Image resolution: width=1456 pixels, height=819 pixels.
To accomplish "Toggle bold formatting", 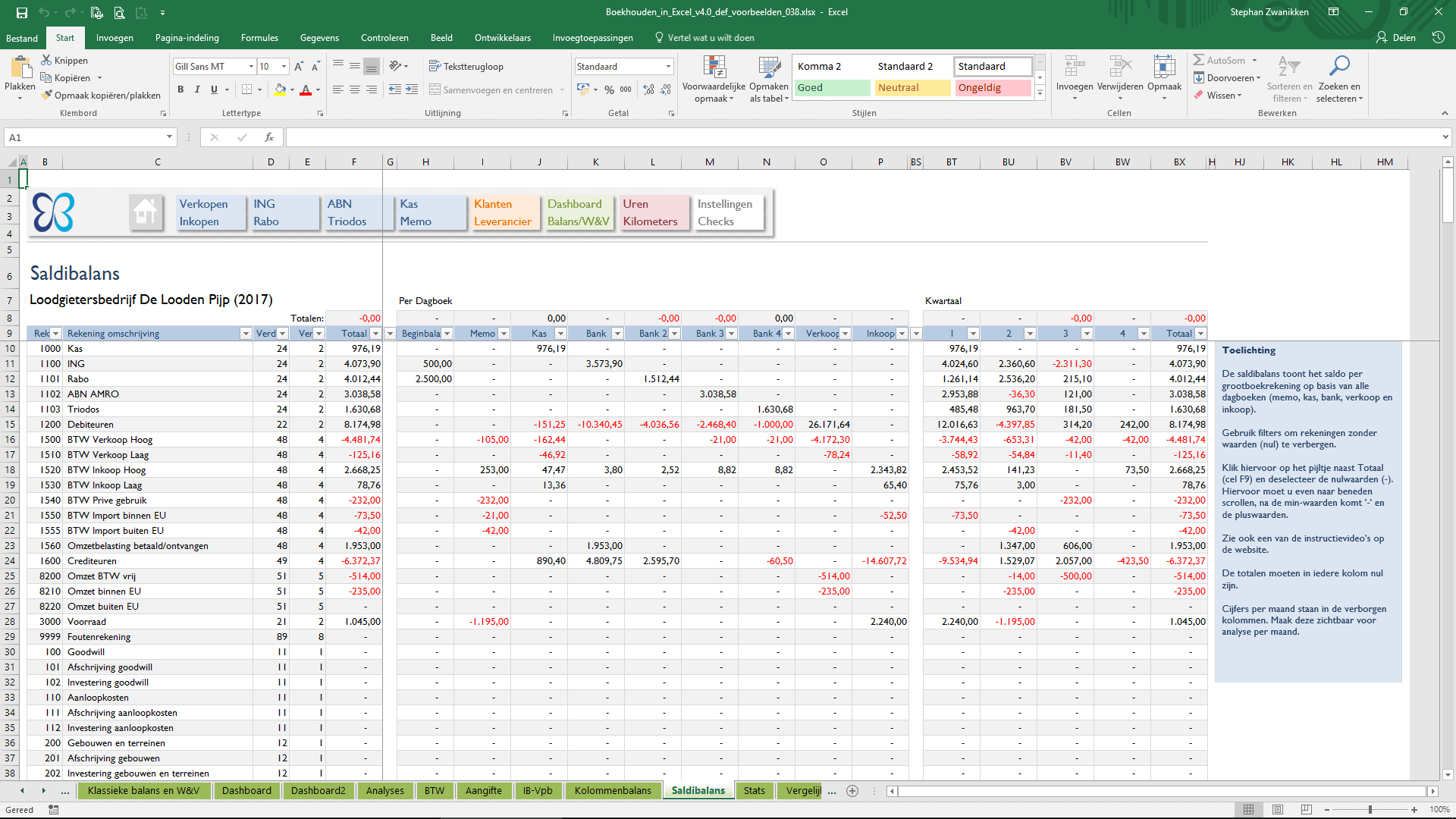I will tap(180, 89).
